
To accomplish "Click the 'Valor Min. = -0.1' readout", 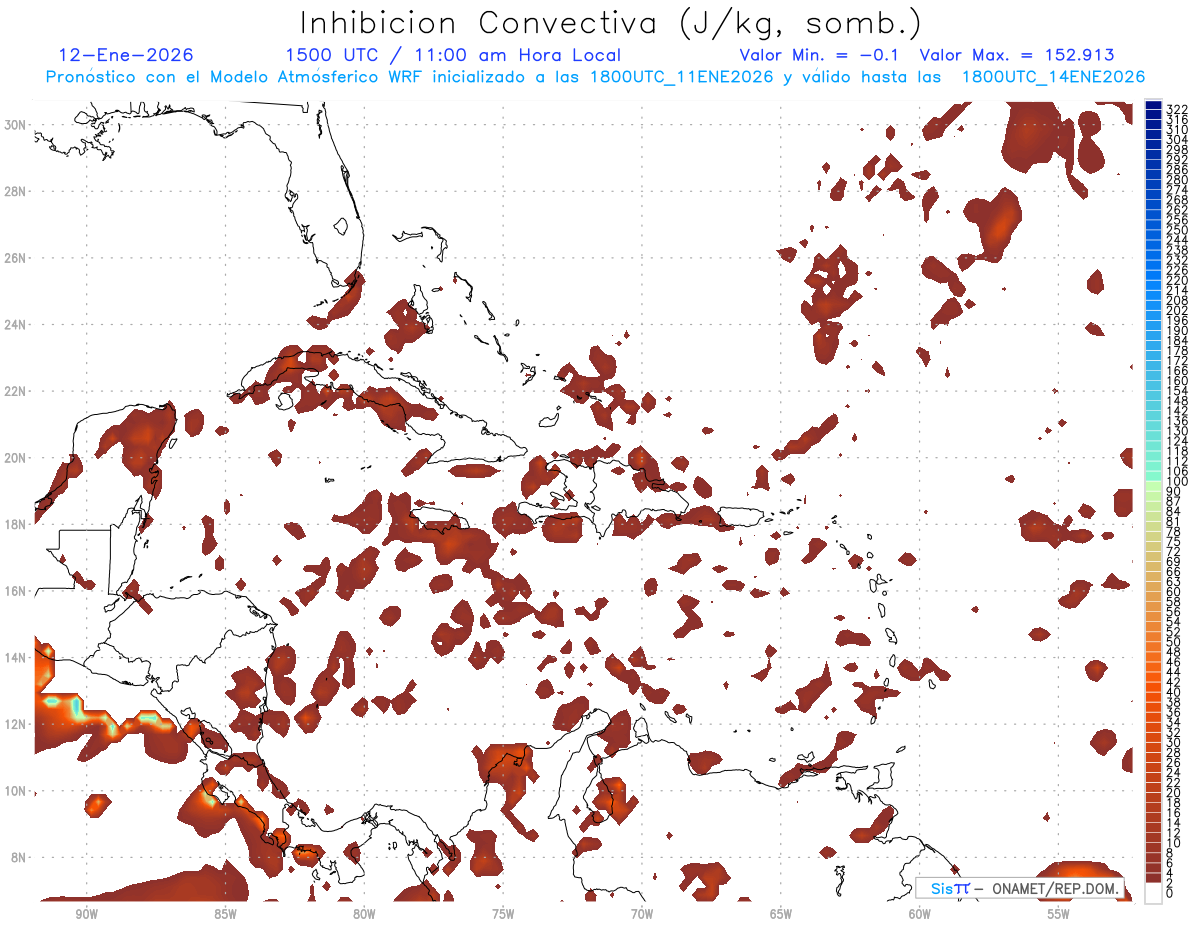I will (x=819, y=55).
